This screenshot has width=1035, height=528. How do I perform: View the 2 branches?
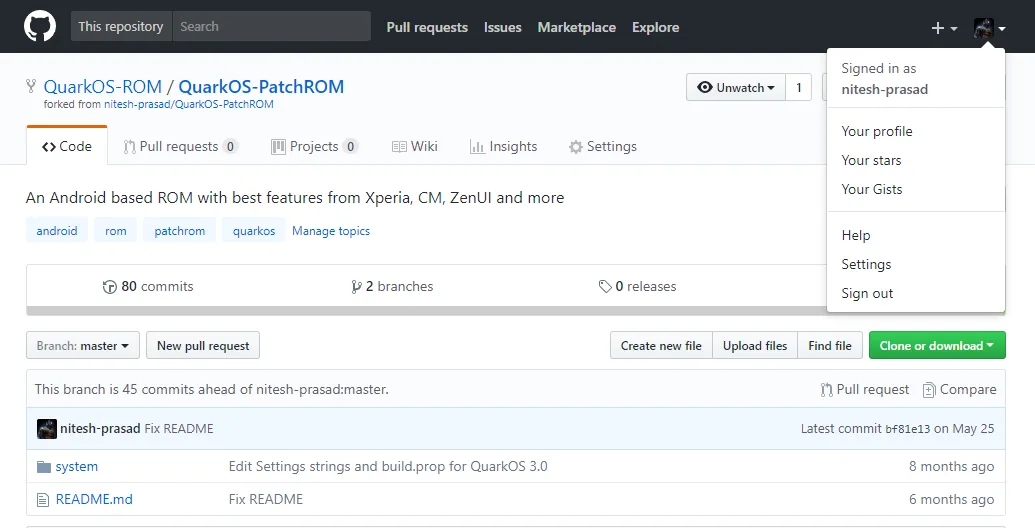point(392,286)
